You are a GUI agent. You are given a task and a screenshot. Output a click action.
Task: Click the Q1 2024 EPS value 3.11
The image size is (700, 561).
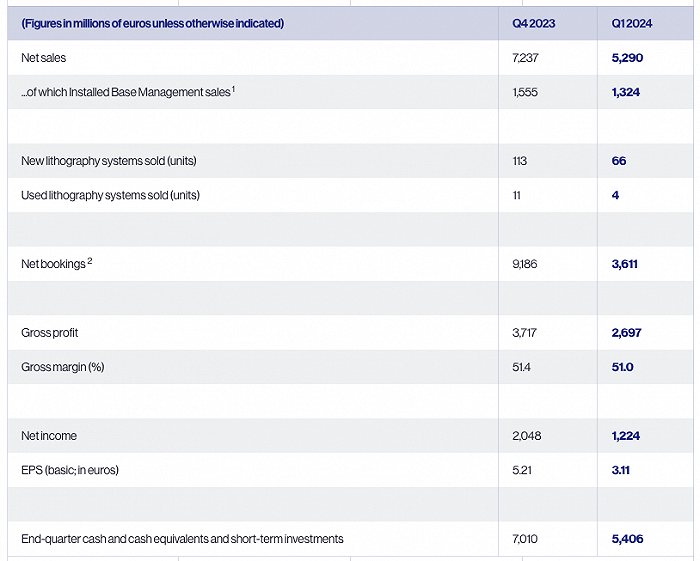pos(621,470)
